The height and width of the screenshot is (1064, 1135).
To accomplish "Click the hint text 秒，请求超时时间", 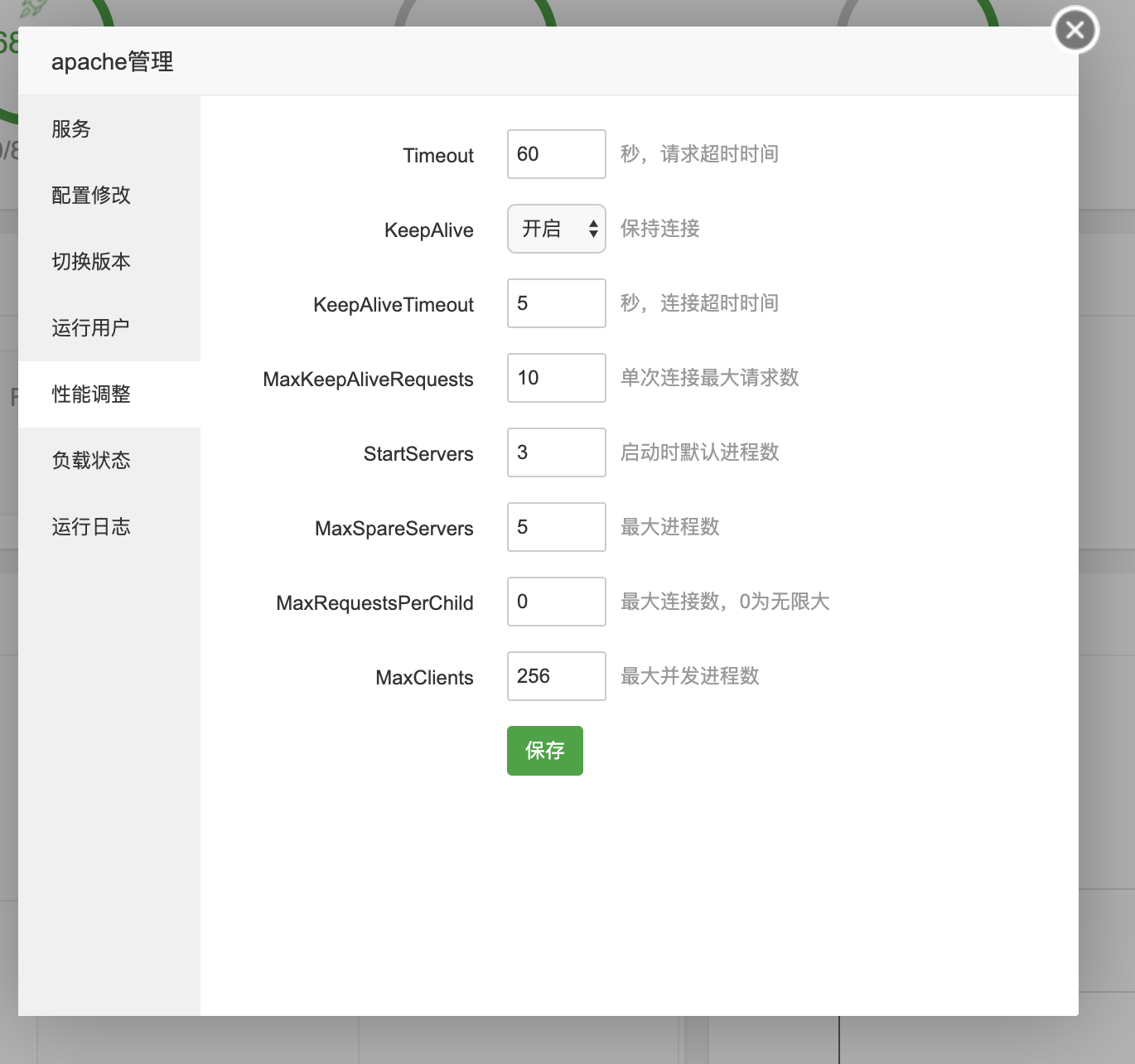I will click(700, 154).
